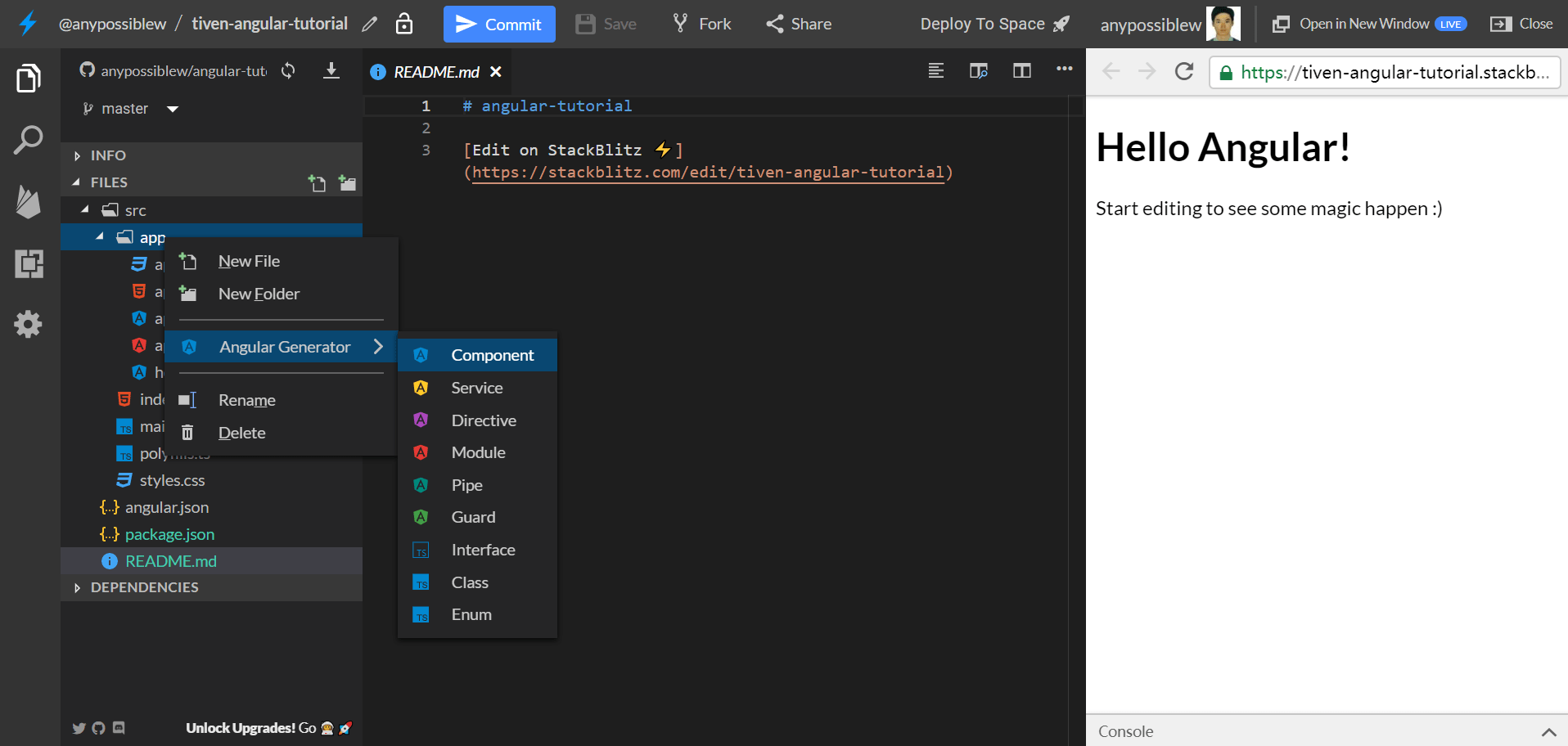Split the editor with columns icon
The height and width of the screenshot is (746, 1568).
pyautogui.click(x=1022, y=70)
